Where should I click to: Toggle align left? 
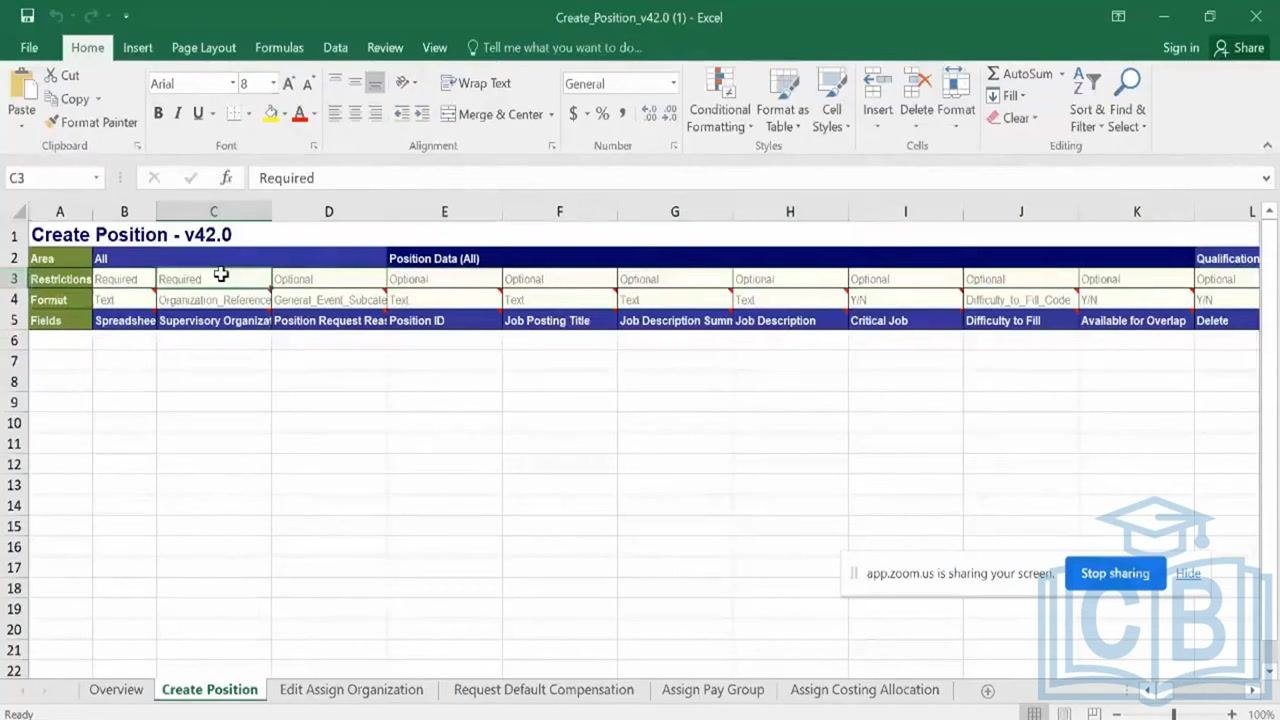pos(335,114)
